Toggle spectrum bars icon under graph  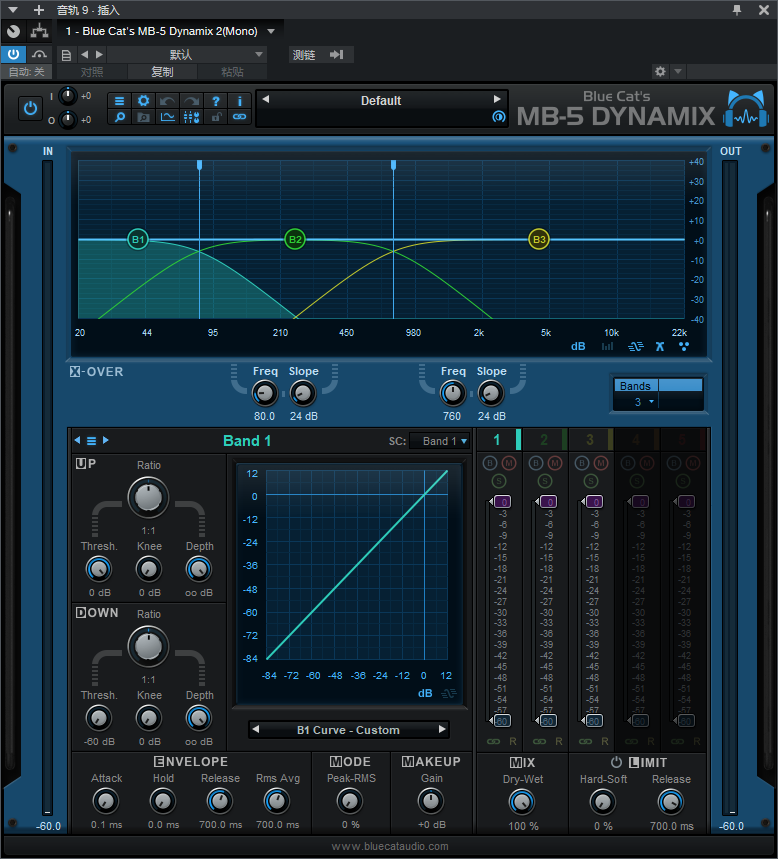click(608, 346)
